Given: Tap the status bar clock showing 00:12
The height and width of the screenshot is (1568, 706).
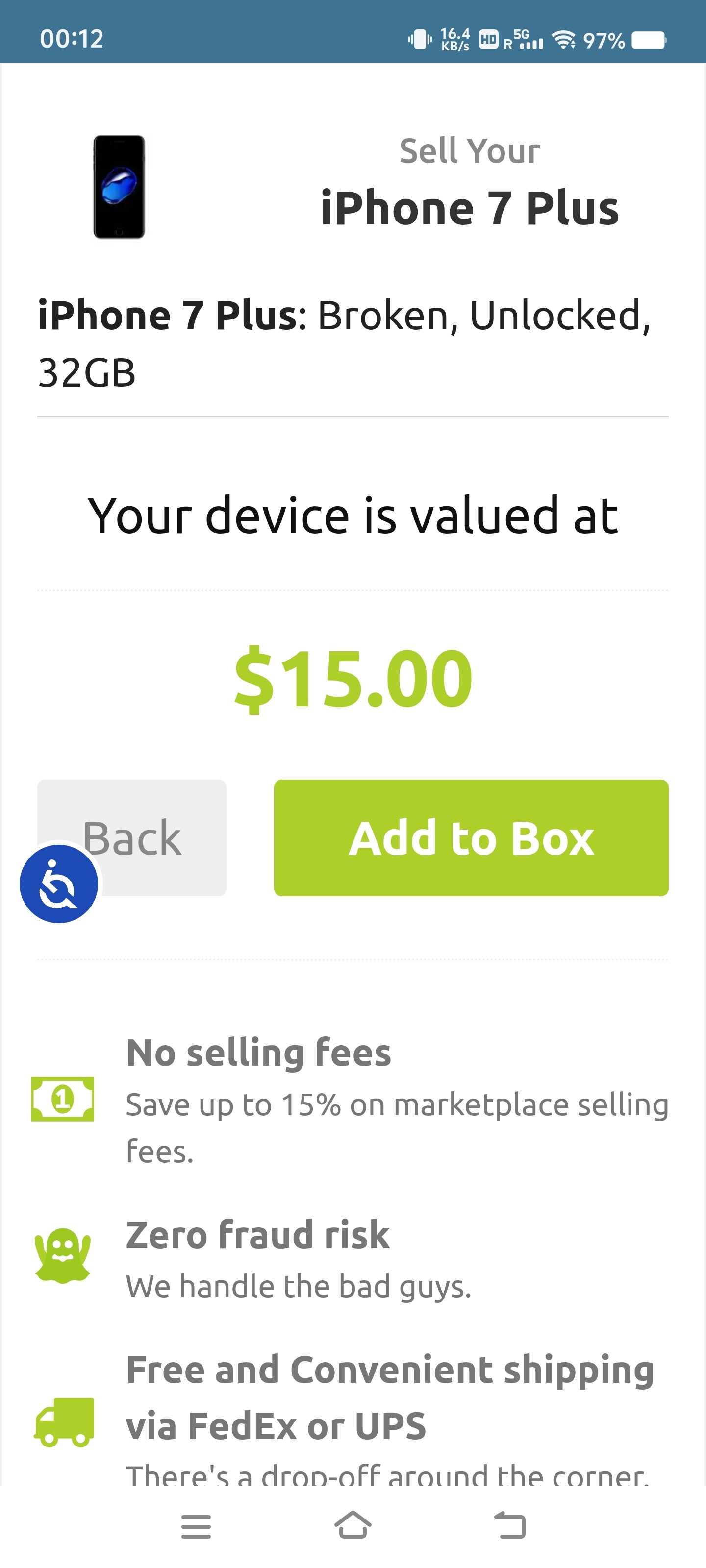Looking at the screenshot, I should pos(72,39).
